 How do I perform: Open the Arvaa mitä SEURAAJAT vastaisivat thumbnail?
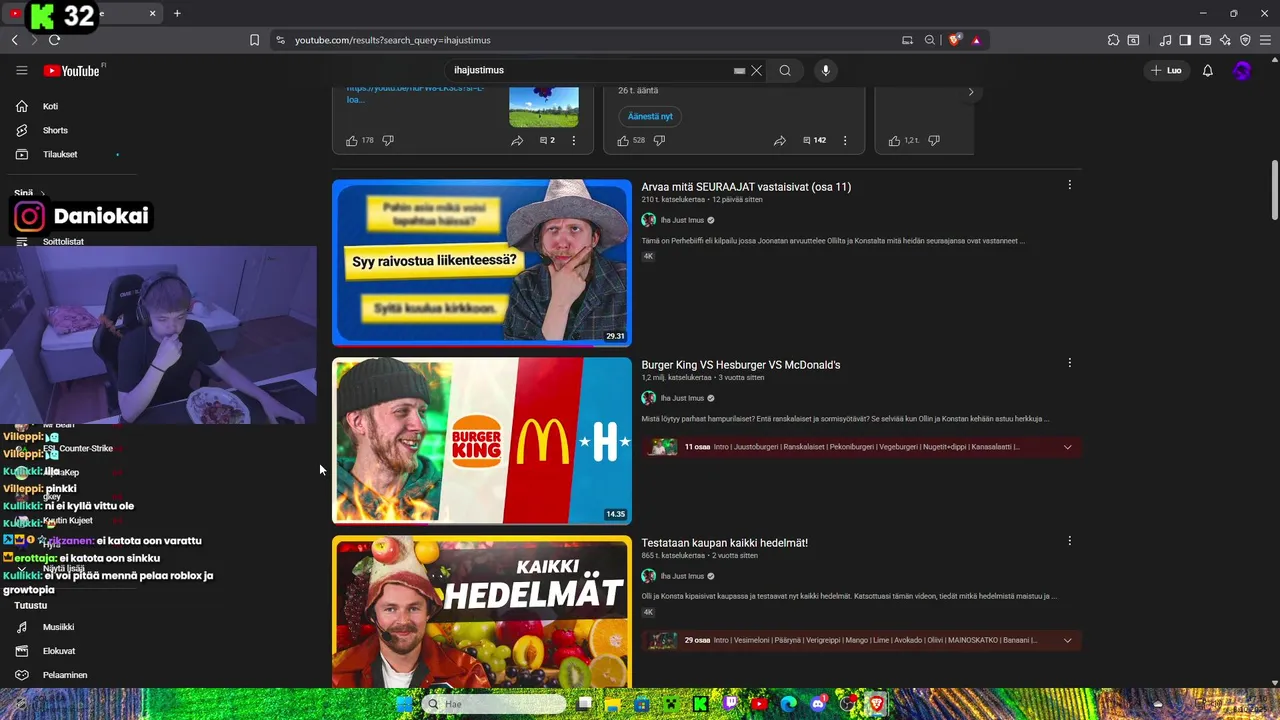[x=482, y=263]
